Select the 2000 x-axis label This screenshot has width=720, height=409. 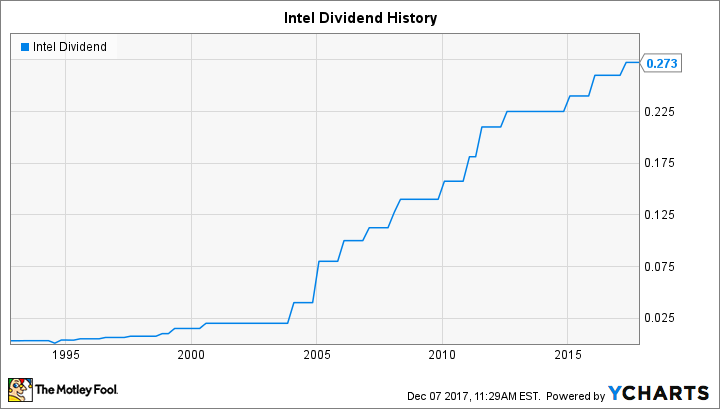191,354
